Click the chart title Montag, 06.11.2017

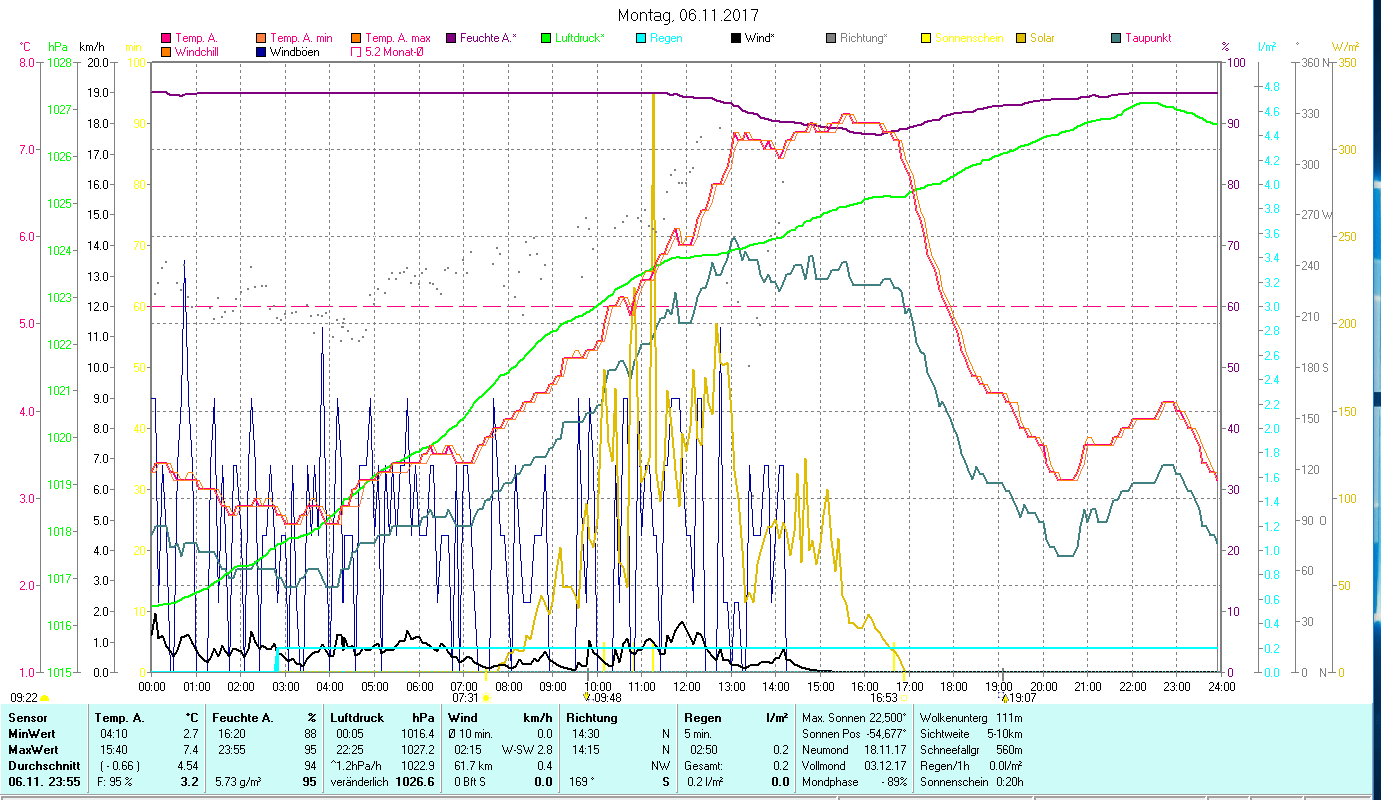coord(688,15)
